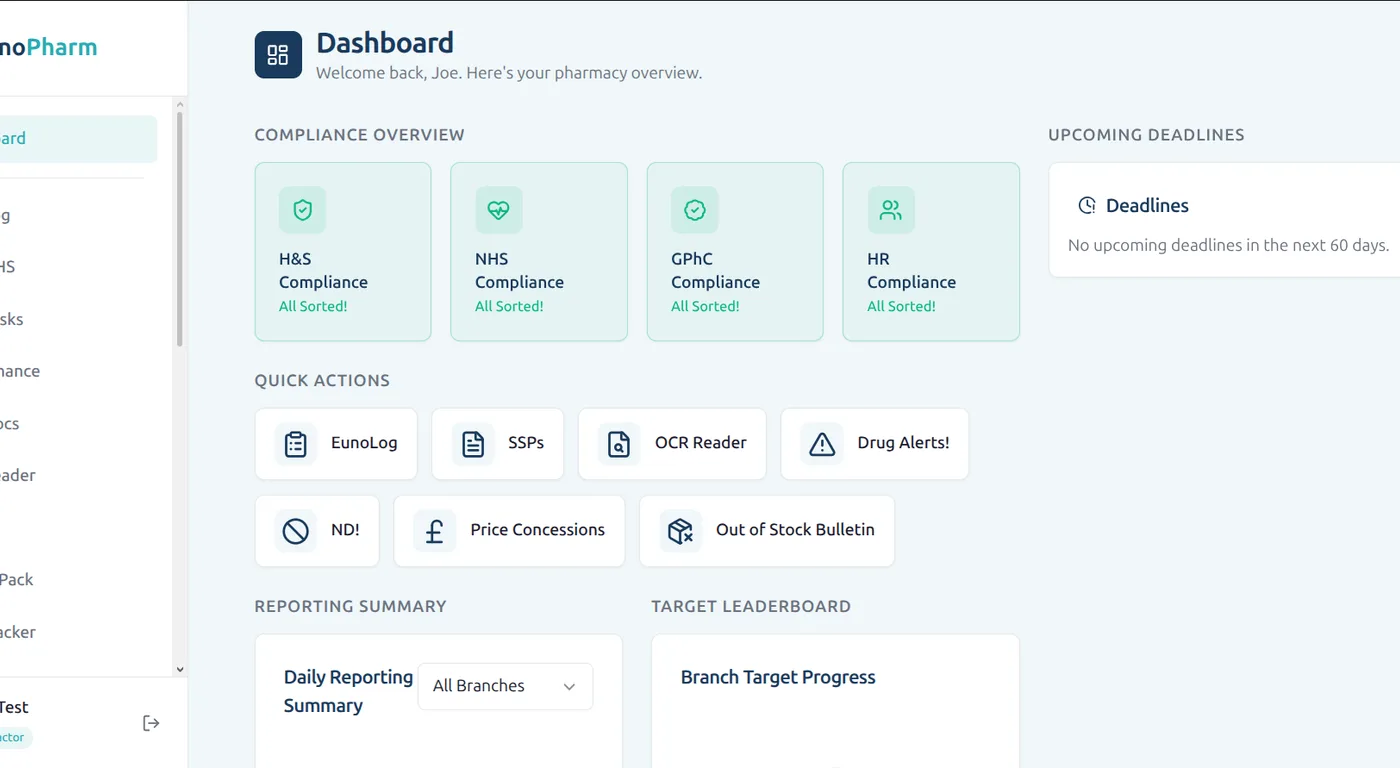Click the "All Sorted!" status under NHS Compliance
This screenshot has width=1400, height=768.
click(x=509, y=306)
